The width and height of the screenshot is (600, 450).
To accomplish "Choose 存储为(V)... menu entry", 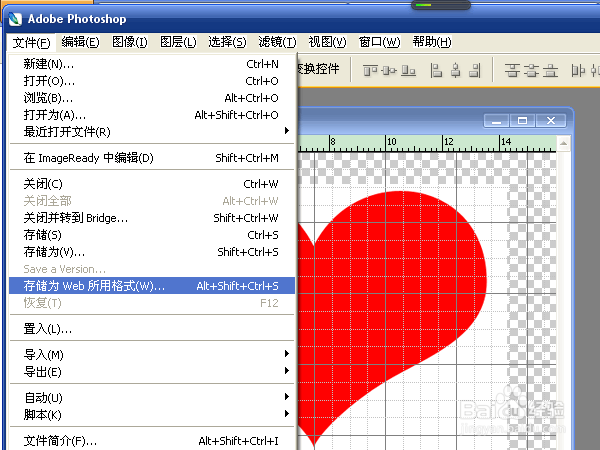I will 152,252.
